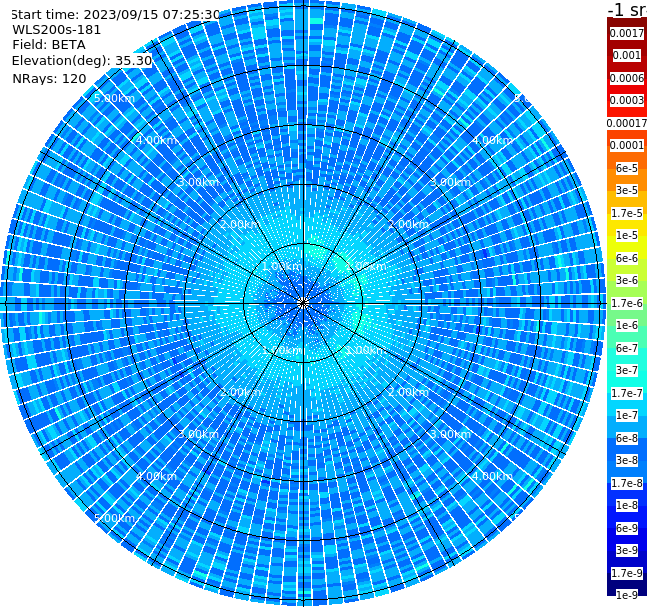Pick the 3e-8 color scale label
This screenshot has width=647, height=607.
click(627, 460)
